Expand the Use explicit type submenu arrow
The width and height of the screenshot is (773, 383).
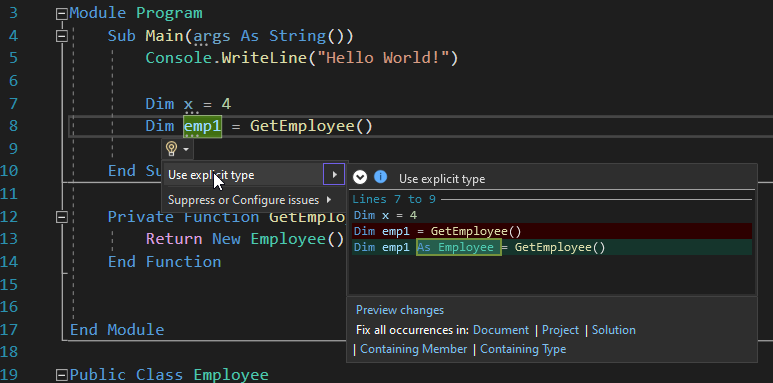point(334,174)
